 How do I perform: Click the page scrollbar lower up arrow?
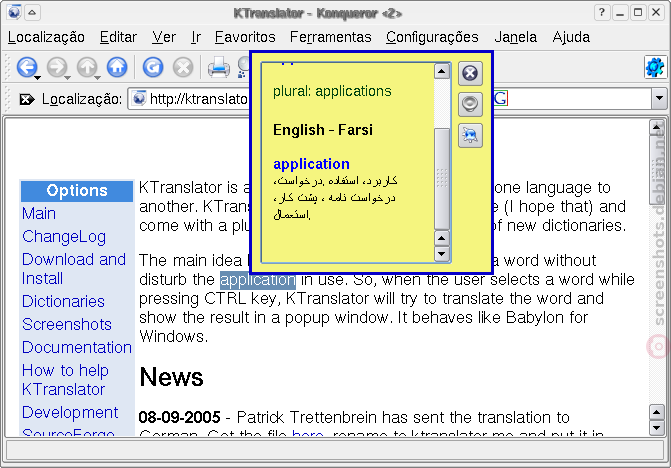pyautogui.click(x=656, y=412)
